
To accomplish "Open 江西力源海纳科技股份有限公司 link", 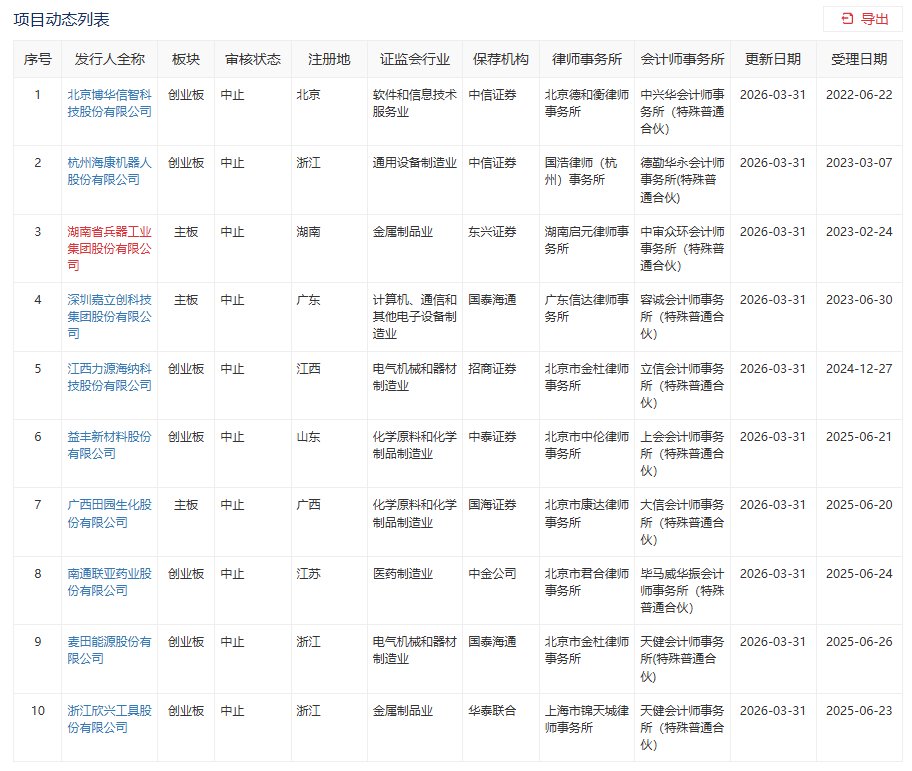I will pos(109,377).
